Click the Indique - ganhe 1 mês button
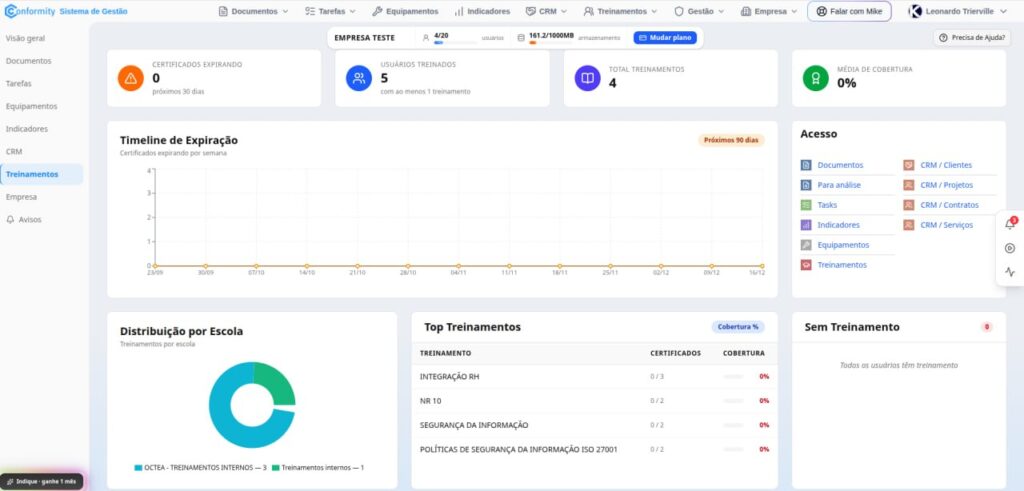 (x=42, y=481)
